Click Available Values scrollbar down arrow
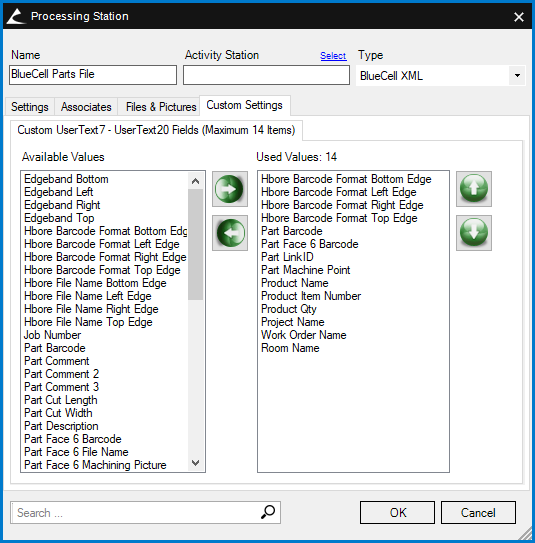Screen dimensions: 535x543 (x=195, y=463)
